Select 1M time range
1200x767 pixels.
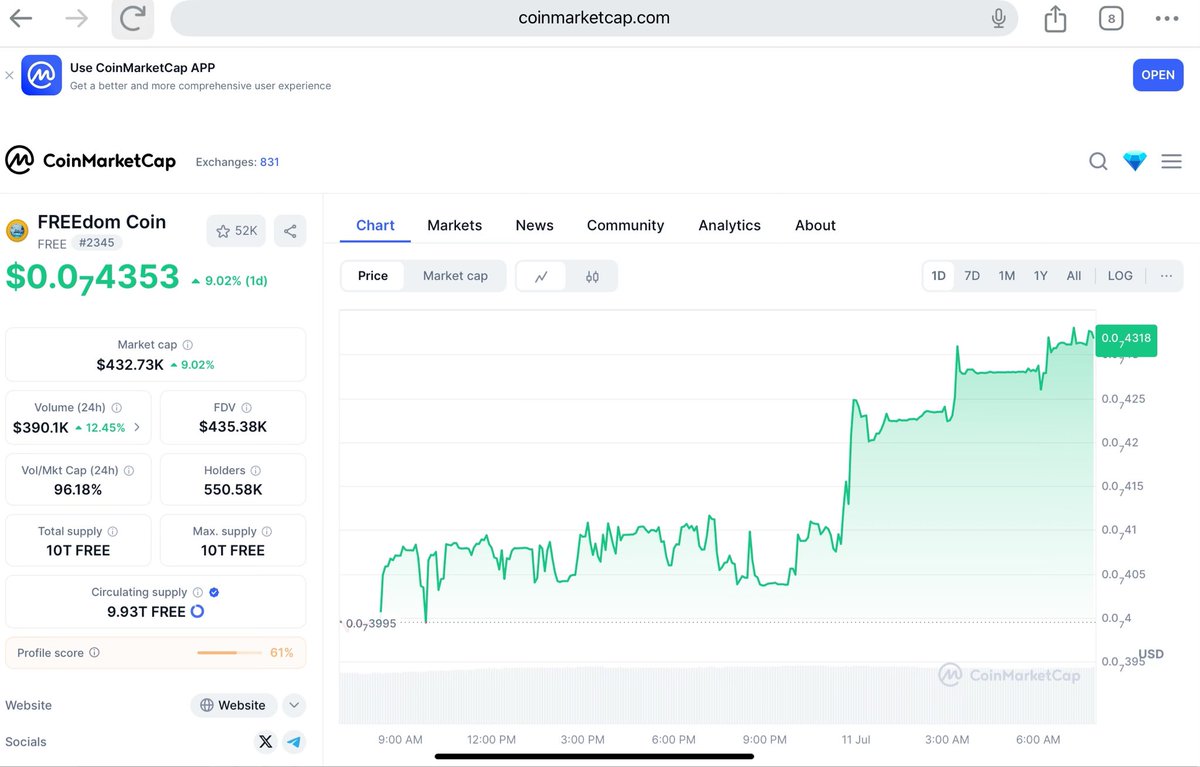click(x=1007, y=276)
